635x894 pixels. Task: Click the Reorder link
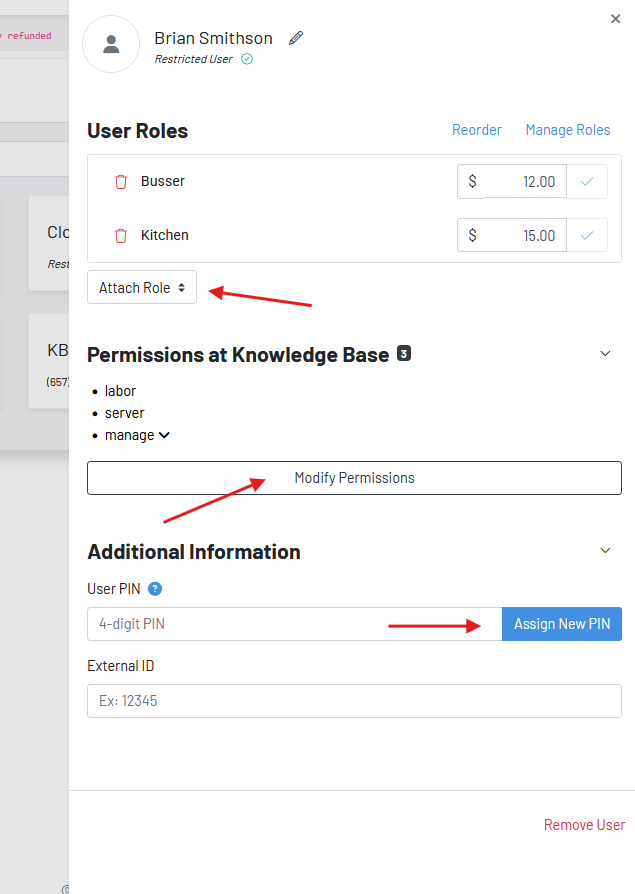477,130
